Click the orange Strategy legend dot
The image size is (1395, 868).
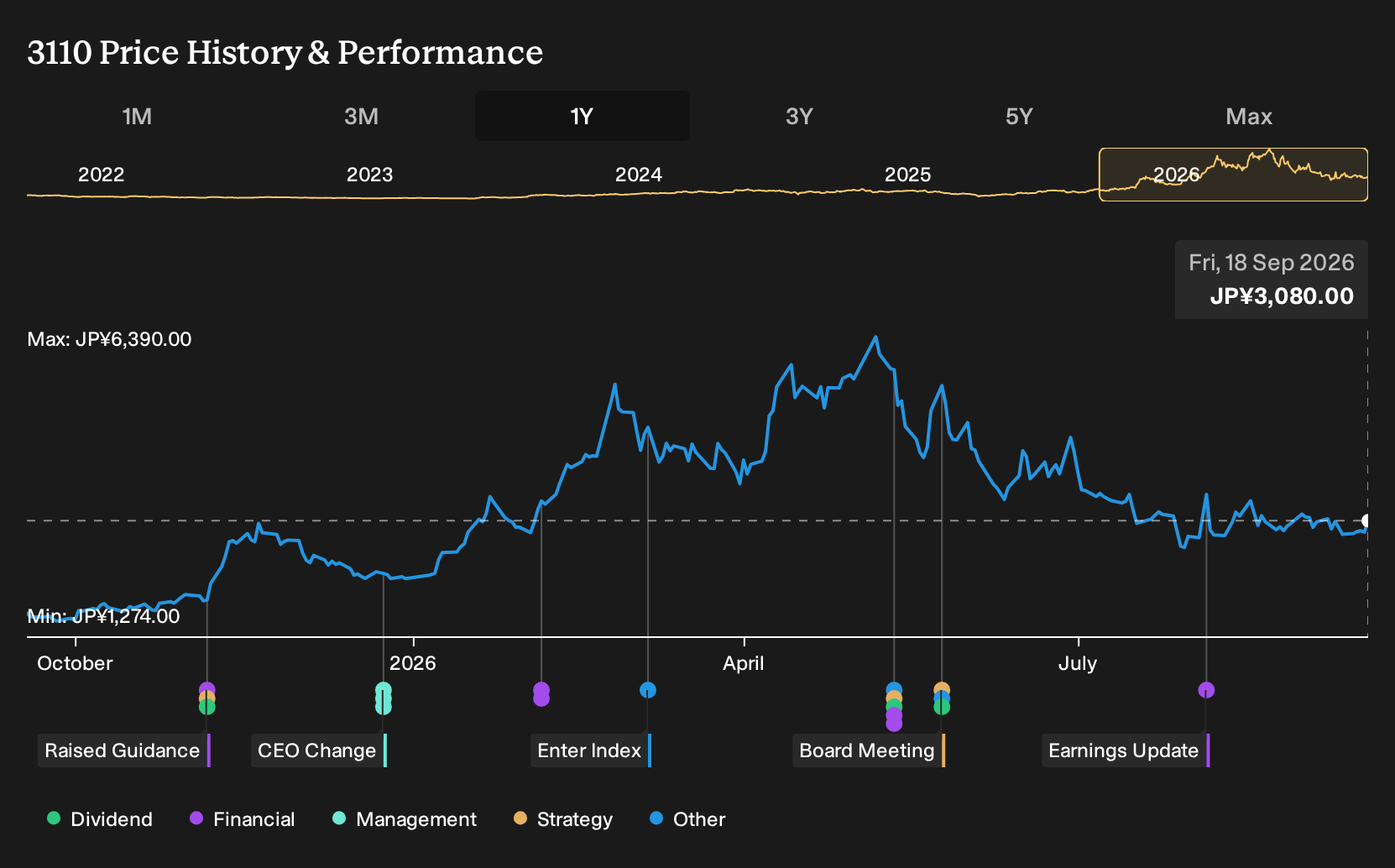pyautogui.click(x=520, y=818)
